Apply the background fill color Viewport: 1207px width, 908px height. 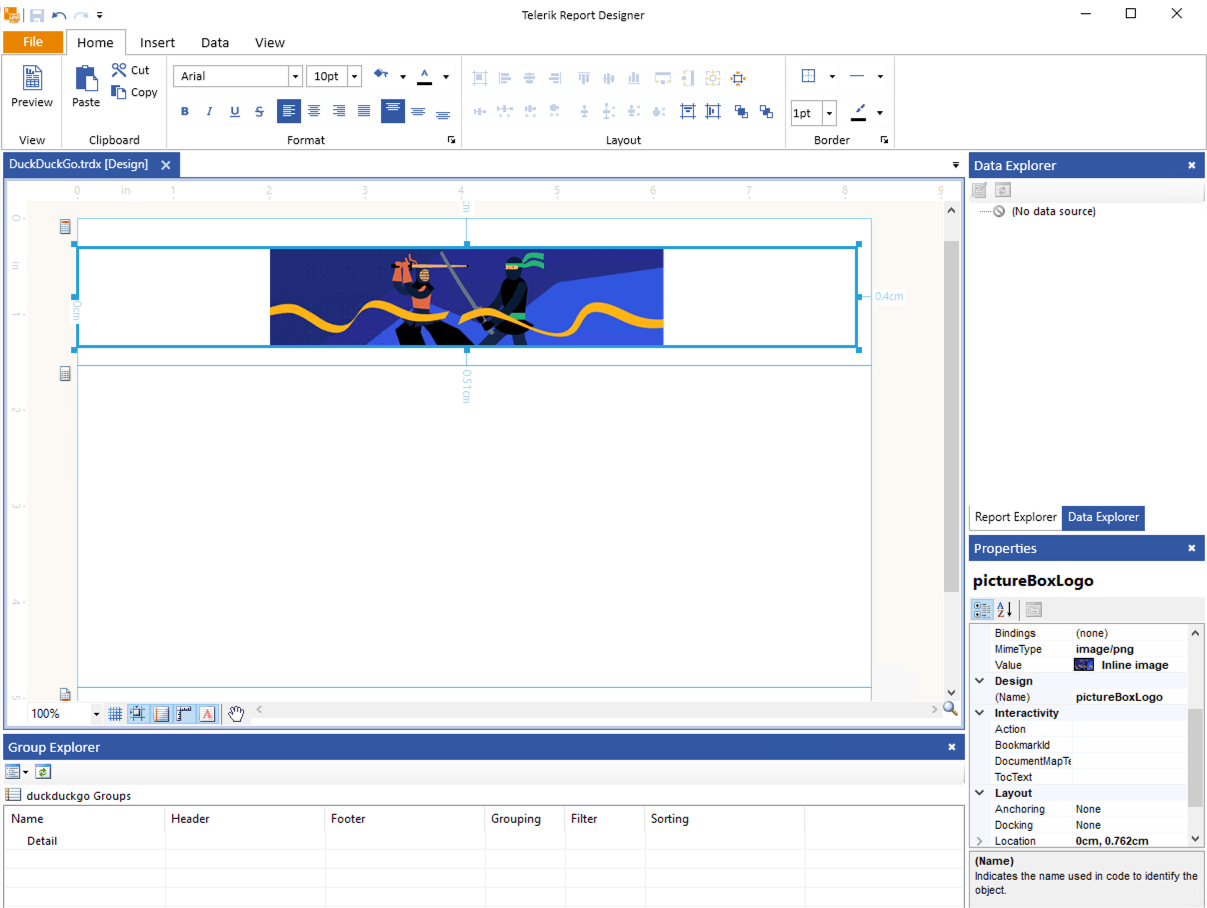click(x=381, y=75)
